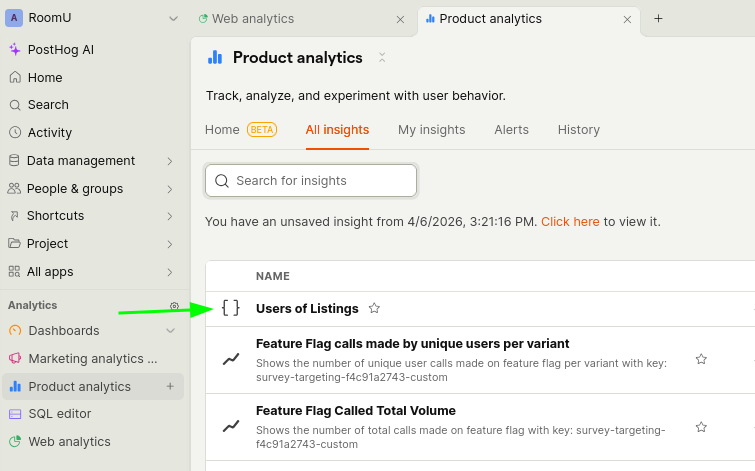
Task: Click plus icon next to Product analytics
Action: point(170,386)
